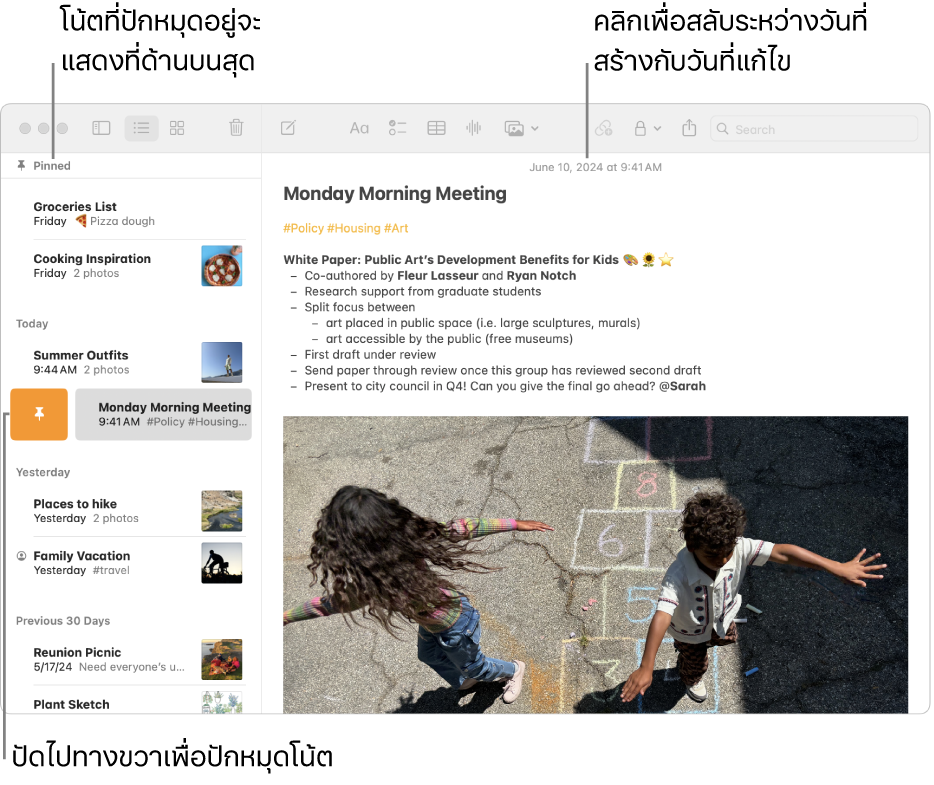Click the hopscotch photo in the note
934x785 pixels.
point(595,565)
